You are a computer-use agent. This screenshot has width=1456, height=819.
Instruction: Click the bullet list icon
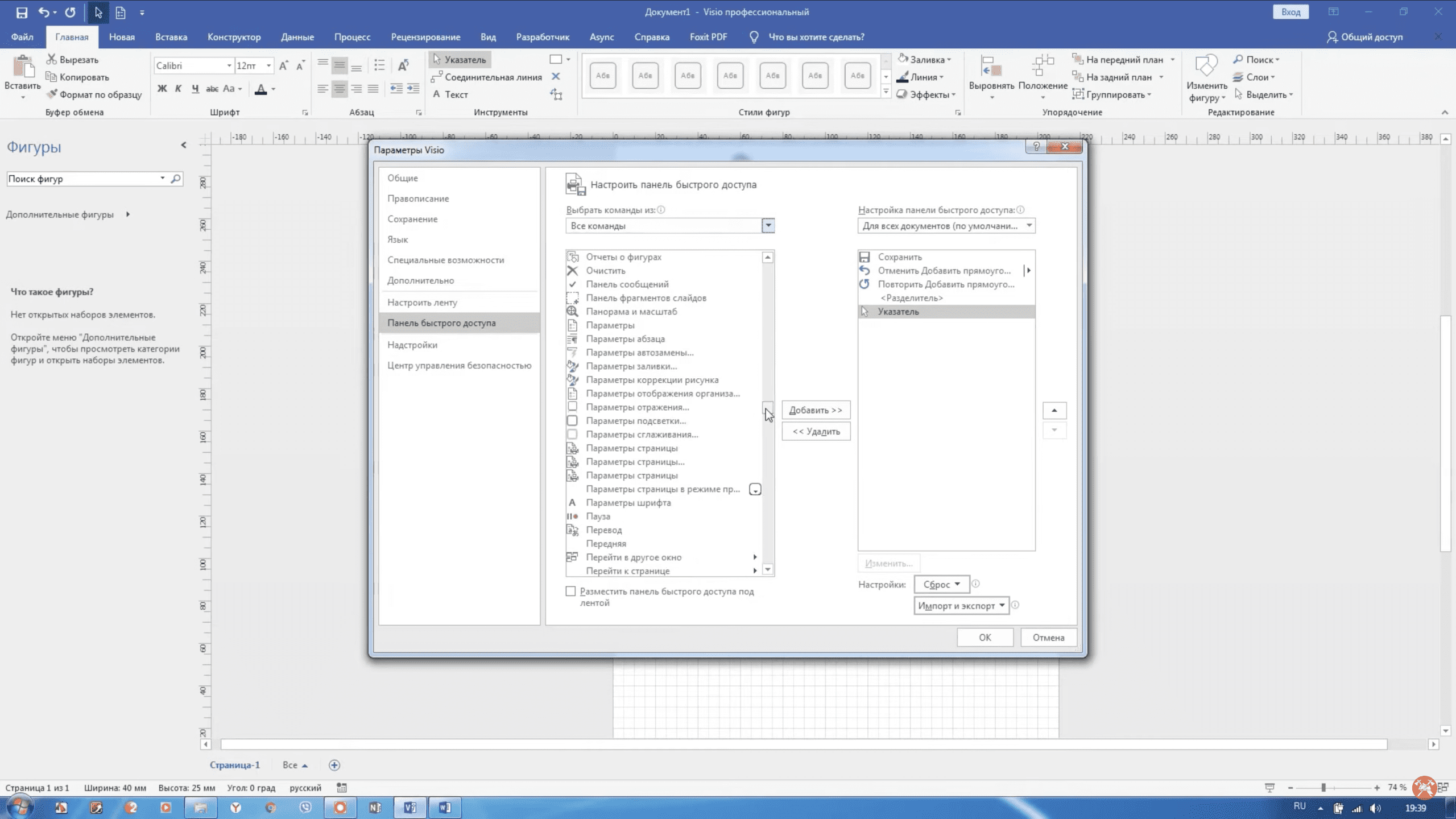(379, 65)
